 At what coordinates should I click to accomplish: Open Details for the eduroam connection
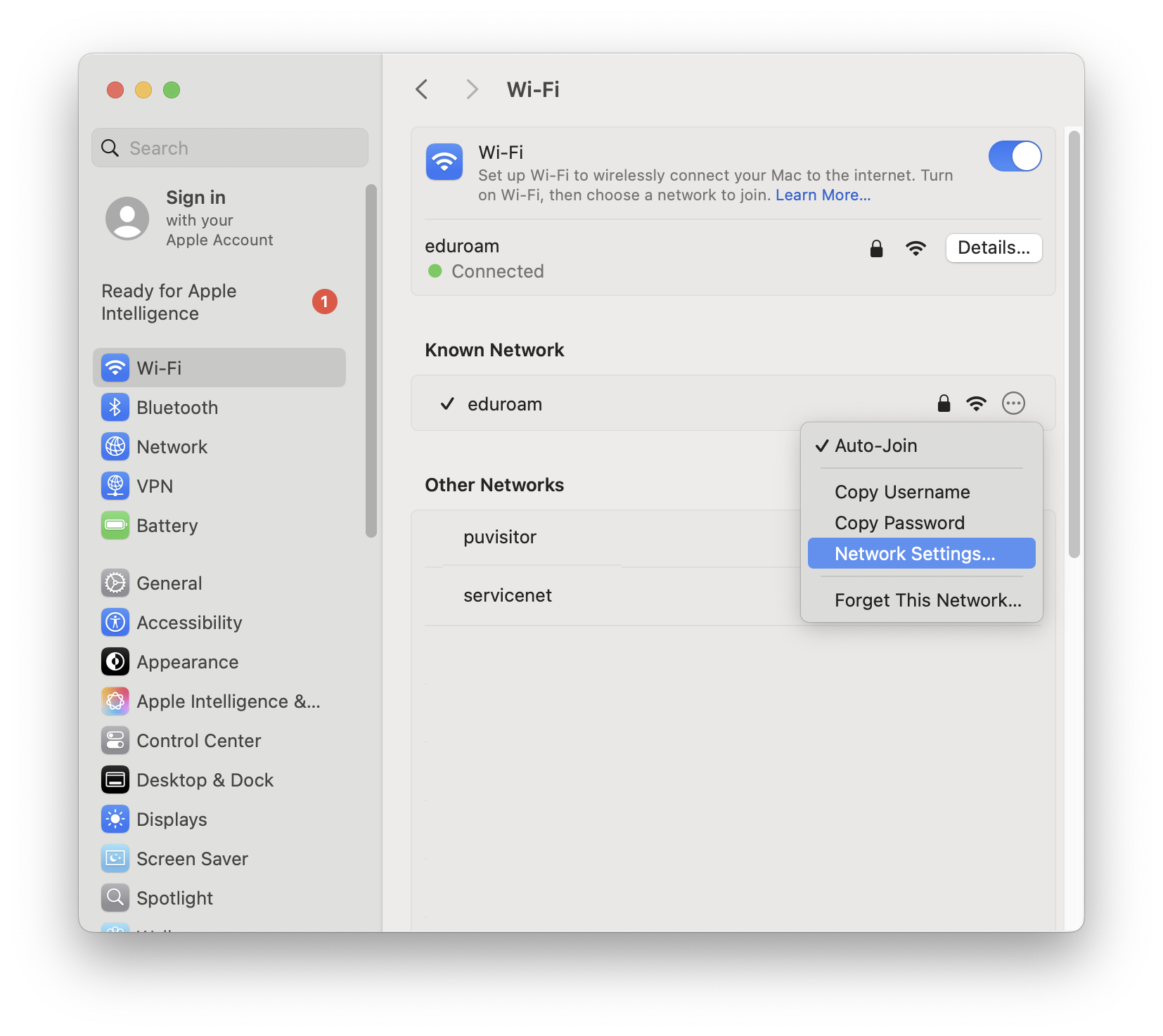(x=994, y=248)
